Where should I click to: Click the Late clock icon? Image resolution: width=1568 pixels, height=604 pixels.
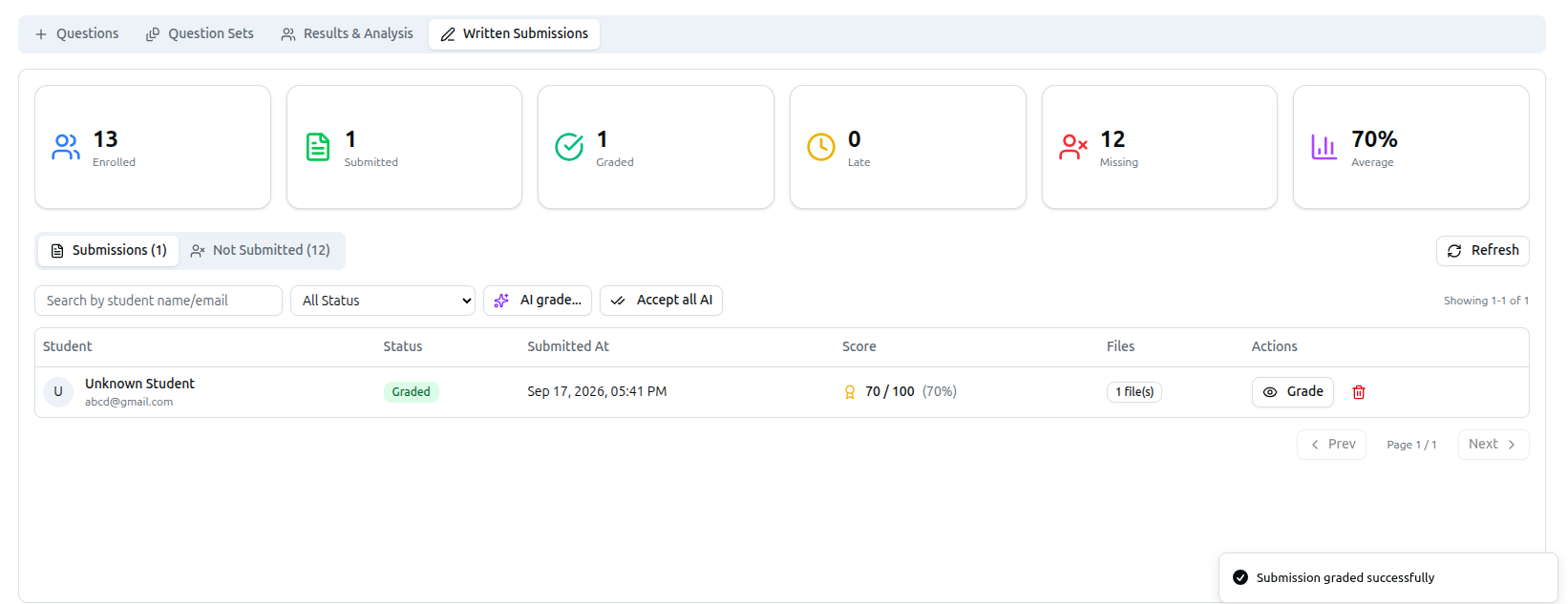[x=821, y=147]
